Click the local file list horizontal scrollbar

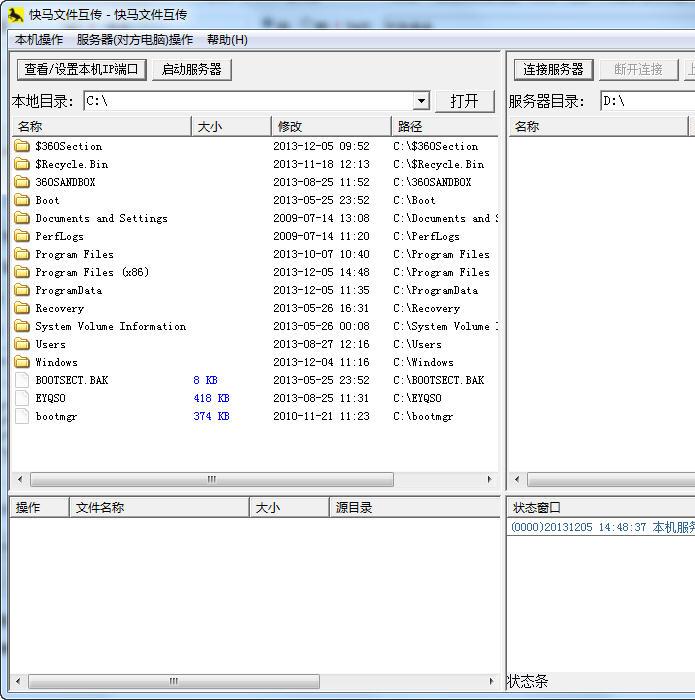pyautogui.click(x=211, y=480)
